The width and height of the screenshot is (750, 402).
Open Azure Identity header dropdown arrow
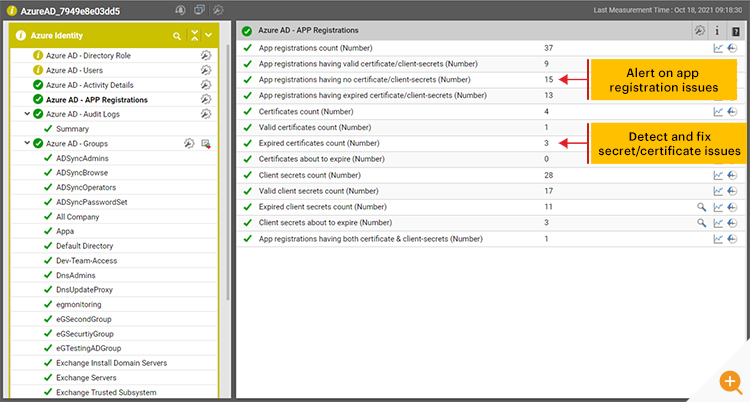[x=209, y=35]
